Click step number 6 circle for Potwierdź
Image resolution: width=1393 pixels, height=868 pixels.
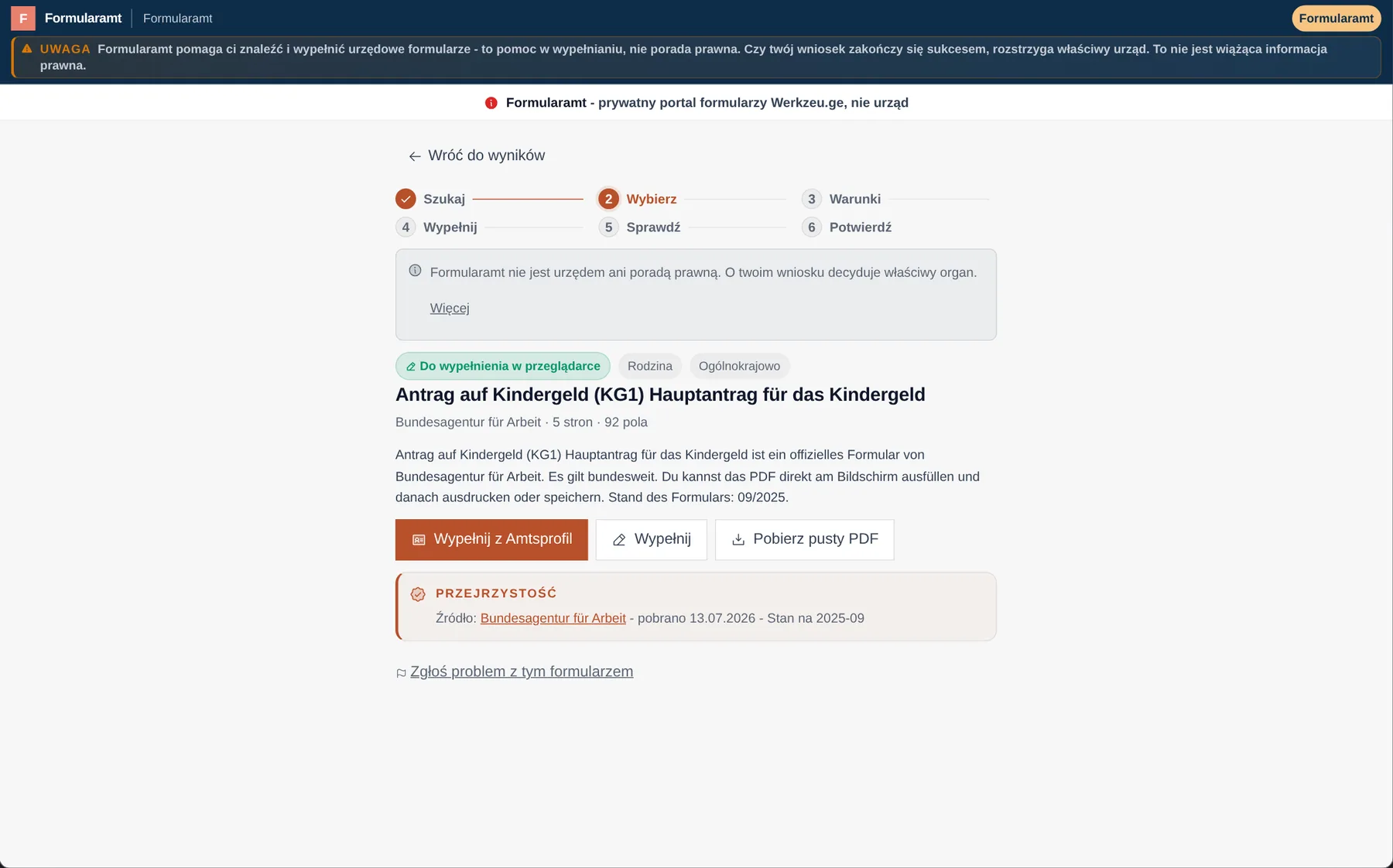click(x=811, y=227)
